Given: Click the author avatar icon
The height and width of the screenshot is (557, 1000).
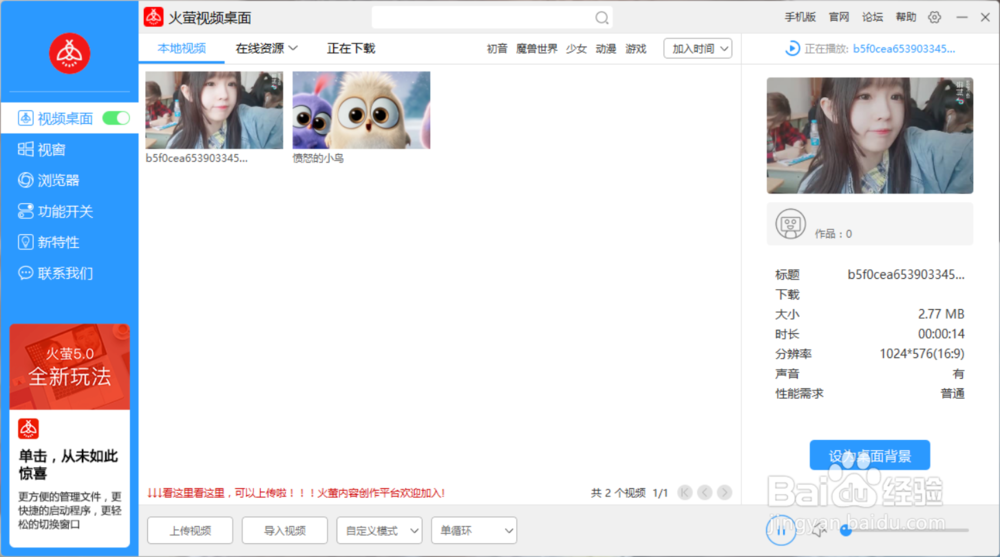Looking at the screenshot, I should point(790,224).
